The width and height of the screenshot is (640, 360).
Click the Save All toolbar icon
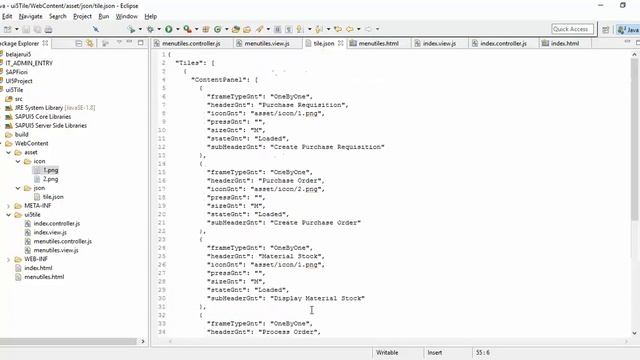point(37,29)
